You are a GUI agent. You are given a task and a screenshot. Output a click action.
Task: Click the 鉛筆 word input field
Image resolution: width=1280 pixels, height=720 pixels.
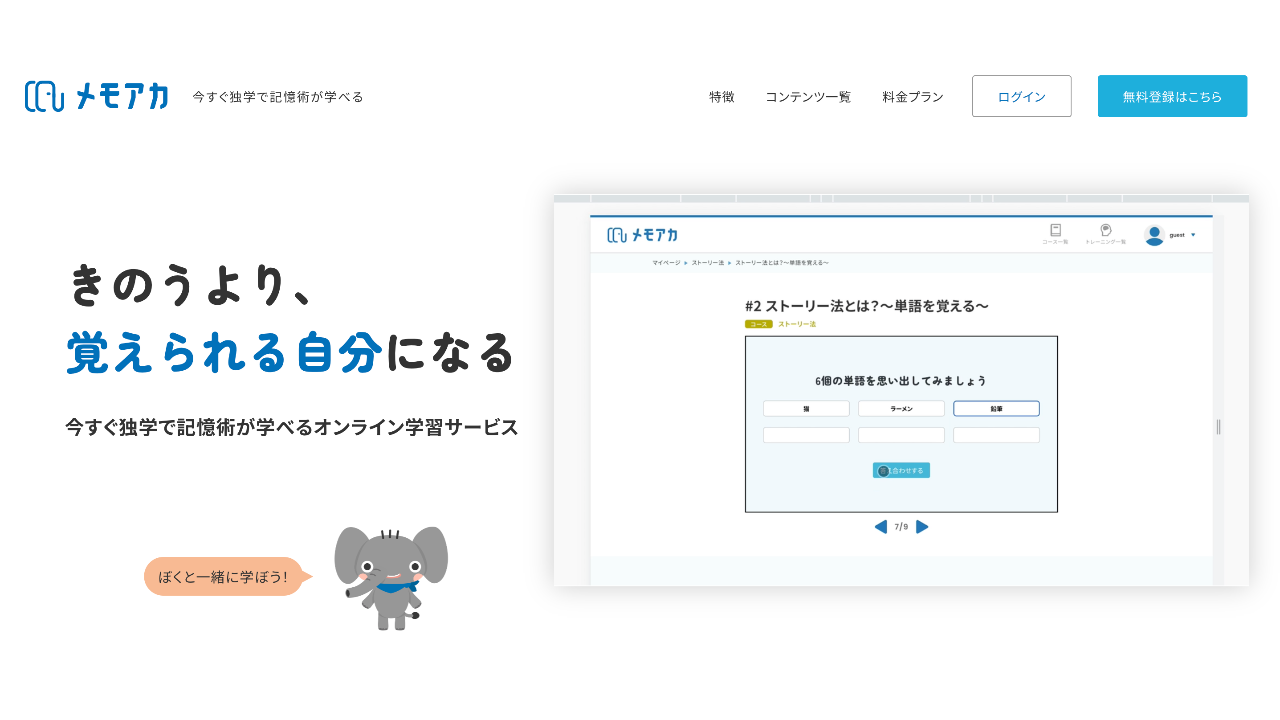coord(996,409)
